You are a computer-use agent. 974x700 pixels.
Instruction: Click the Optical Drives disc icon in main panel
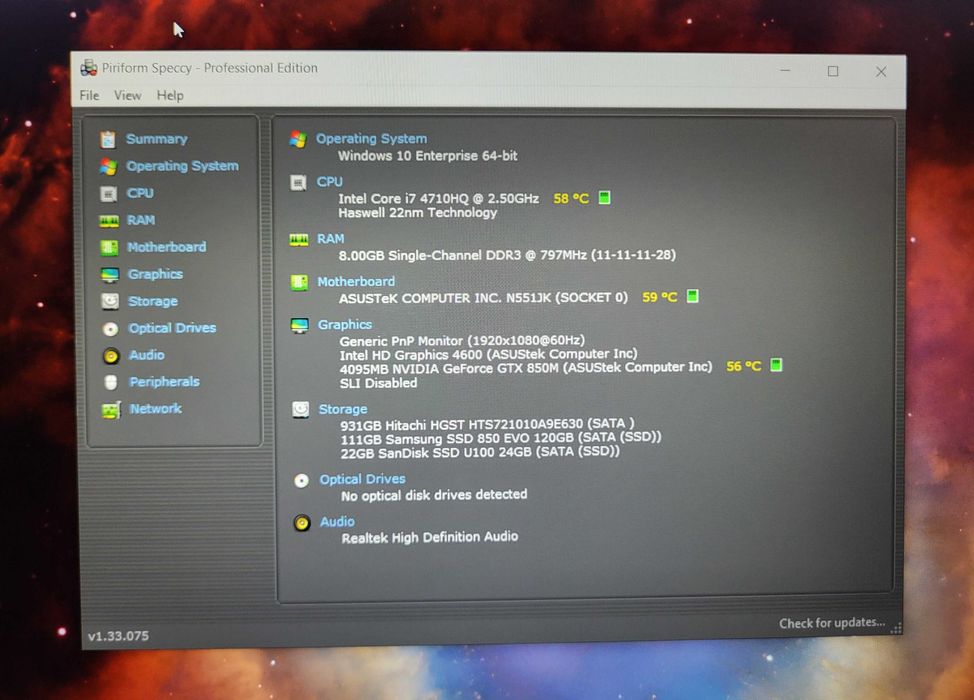coord(301,480)
